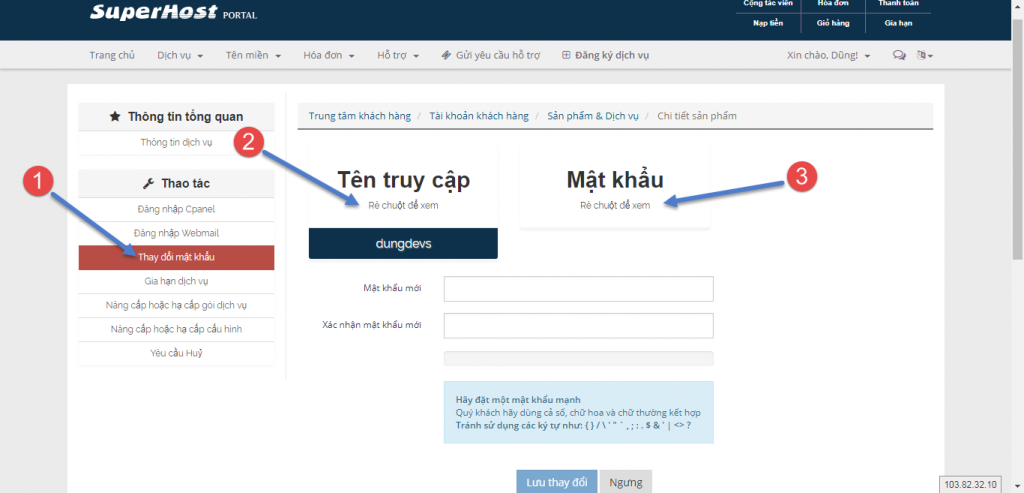Focus the Mật khẩu mới input field

click(x=578, y=289)
